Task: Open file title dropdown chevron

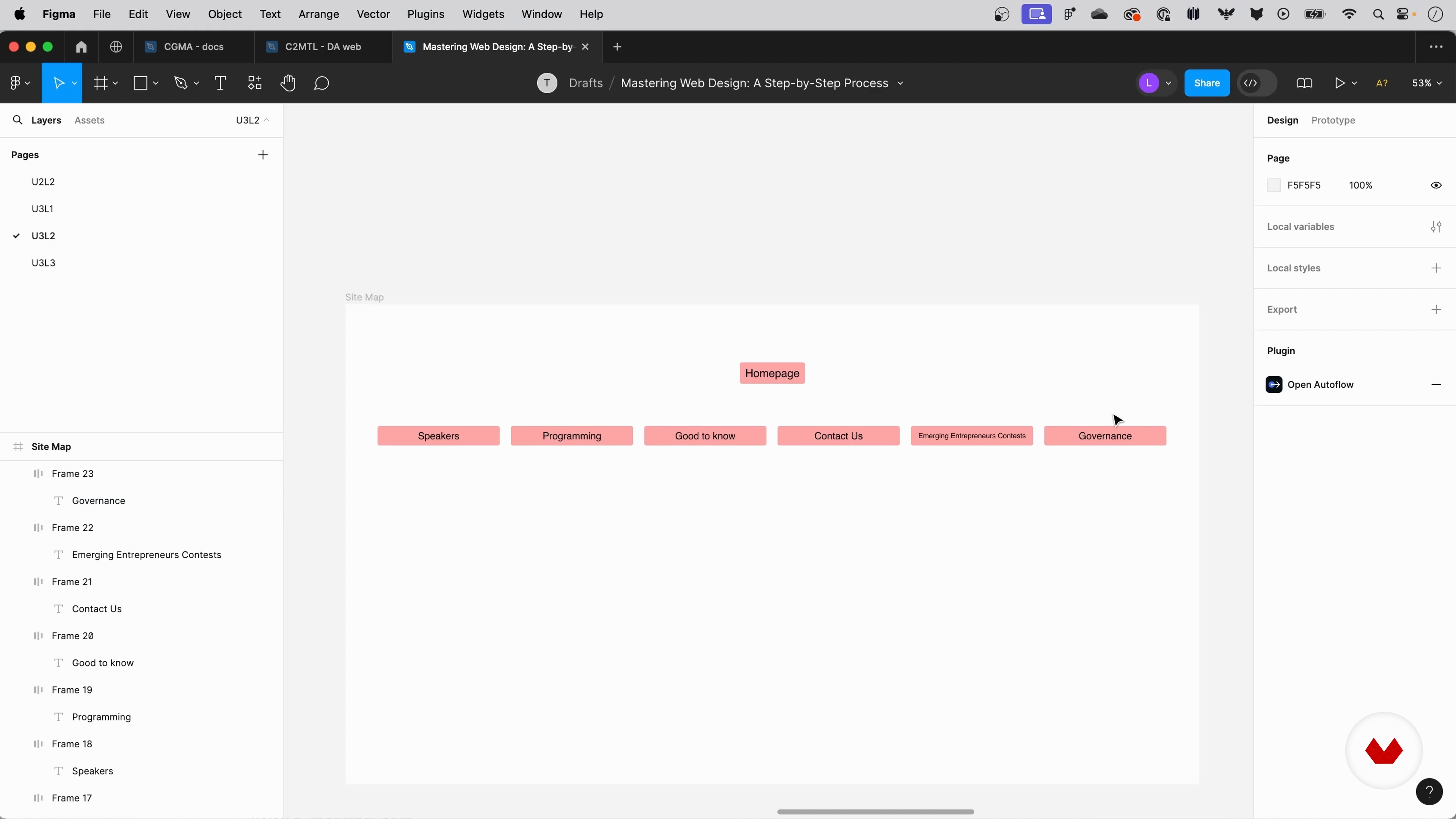Action: (x=901, y=83)
